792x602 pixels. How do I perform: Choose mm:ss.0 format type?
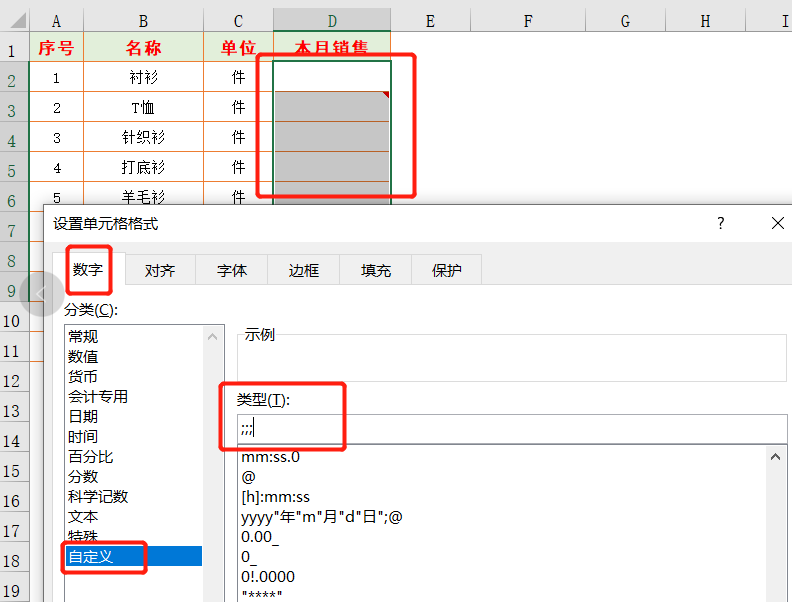(x=502, y=457)
